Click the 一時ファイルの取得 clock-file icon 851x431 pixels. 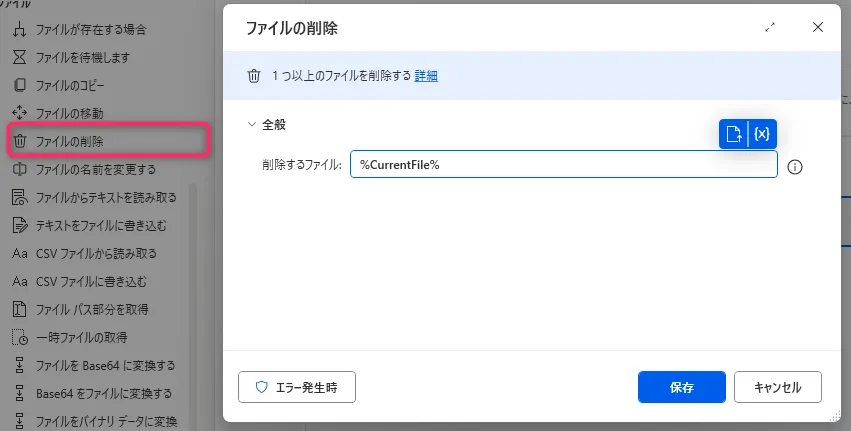pos(18,337)
